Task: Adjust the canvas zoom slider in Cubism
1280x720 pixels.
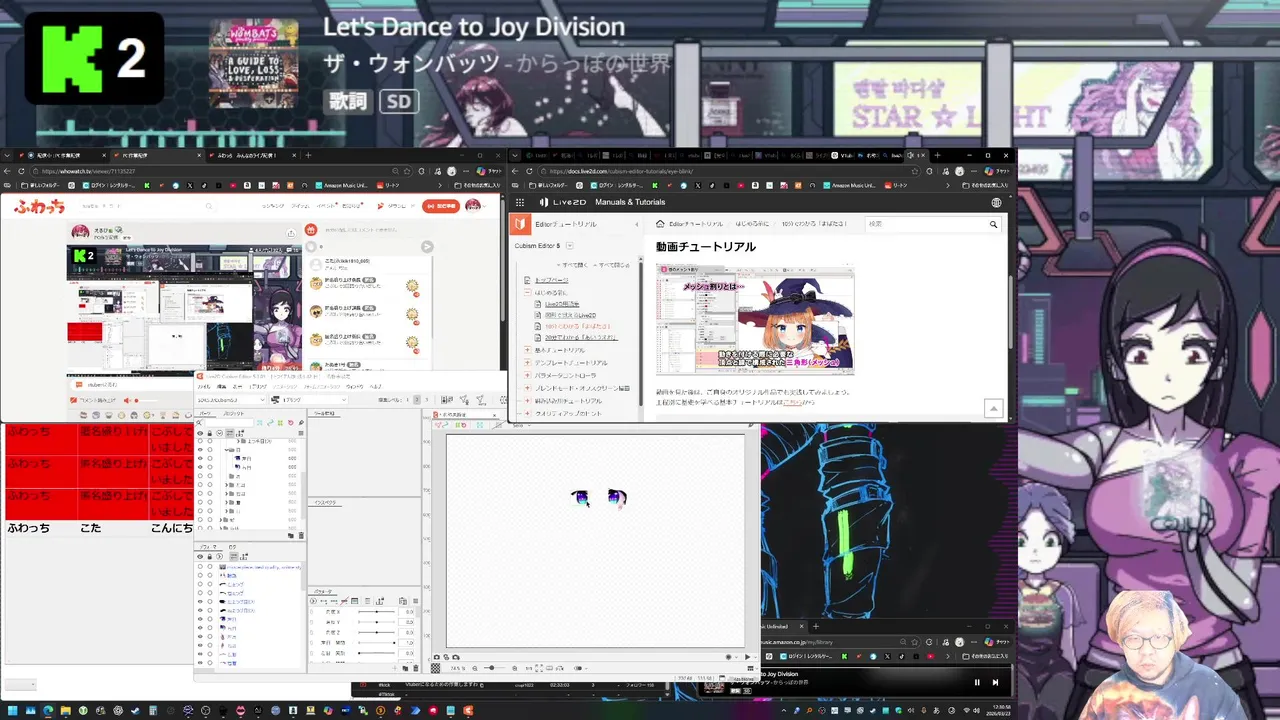Action: point(494,668)
